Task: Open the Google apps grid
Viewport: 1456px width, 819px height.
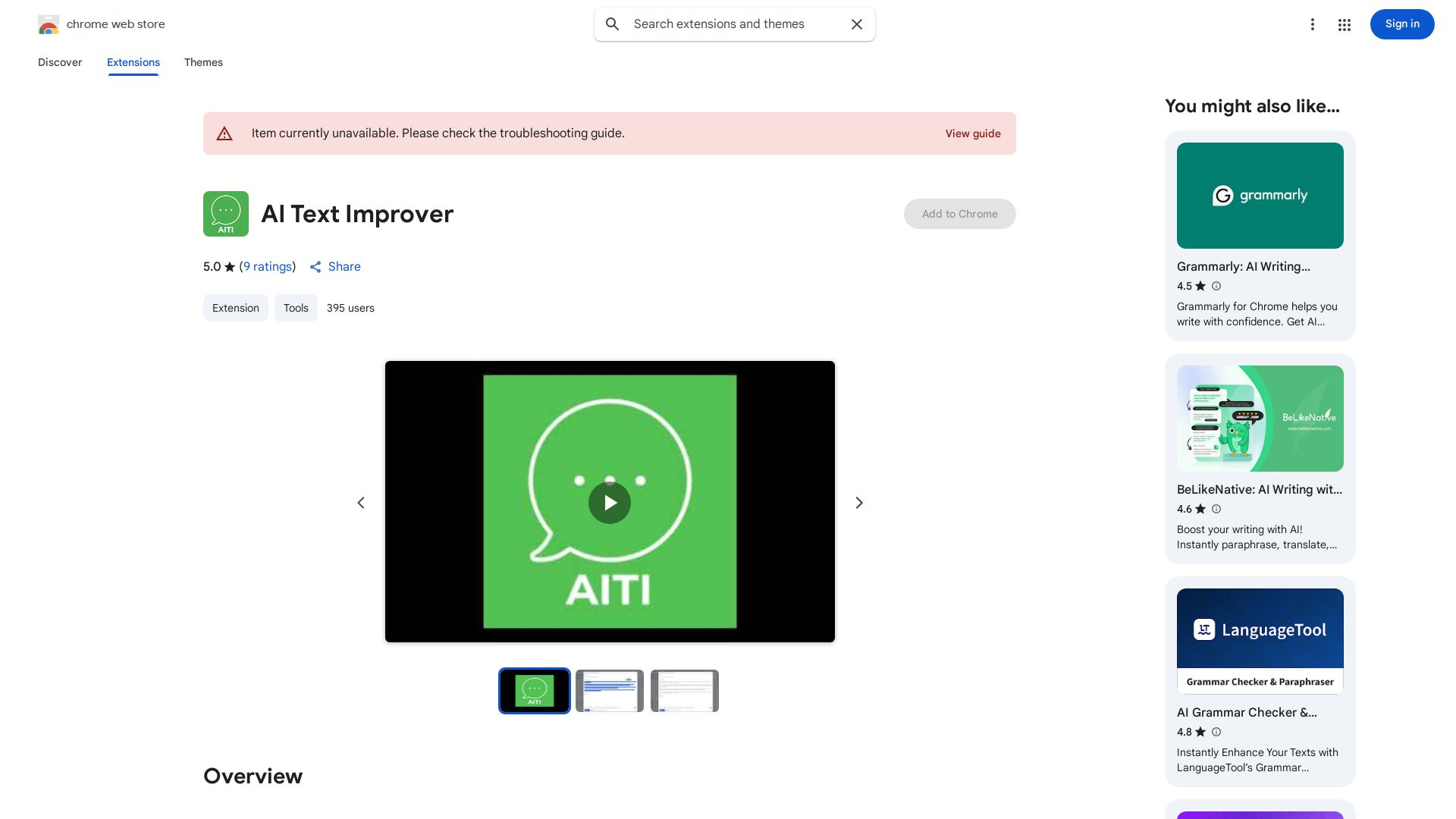Action: (1344, 24)
